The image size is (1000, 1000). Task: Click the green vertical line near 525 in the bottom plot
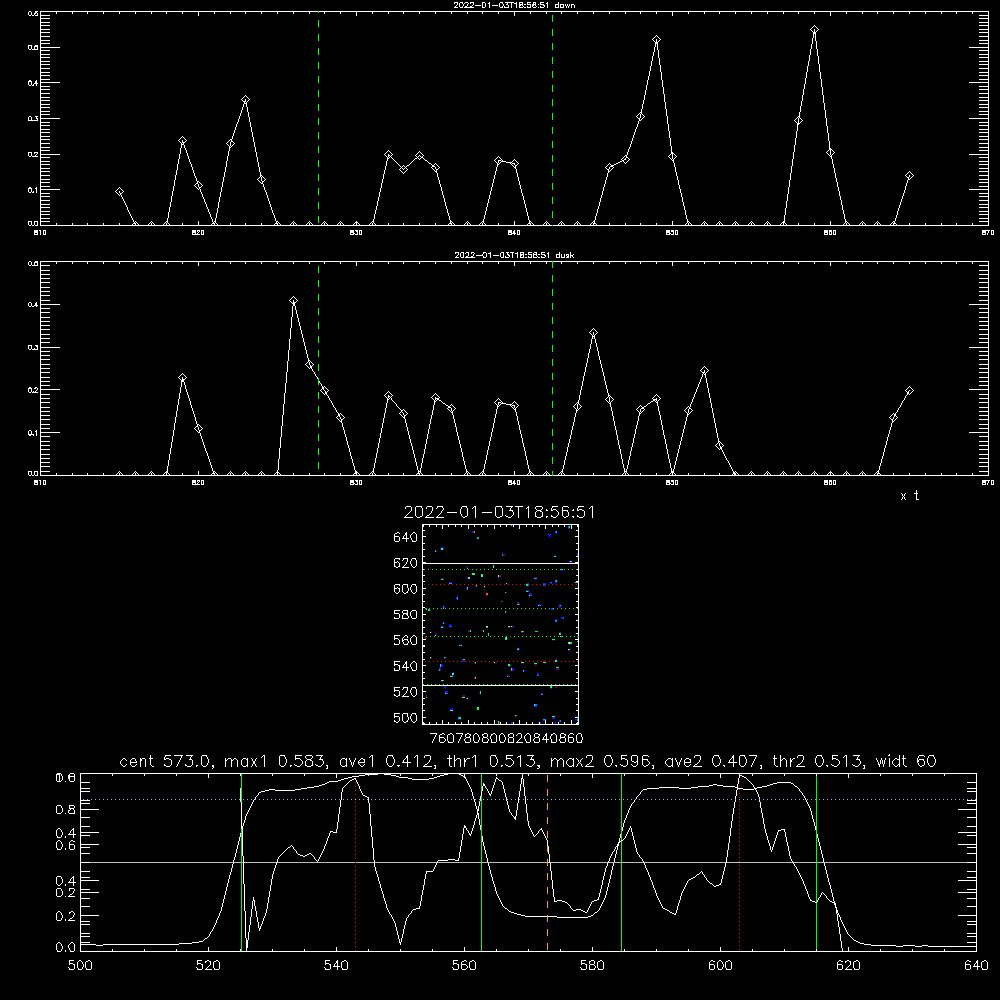click(x=241, y=862)
